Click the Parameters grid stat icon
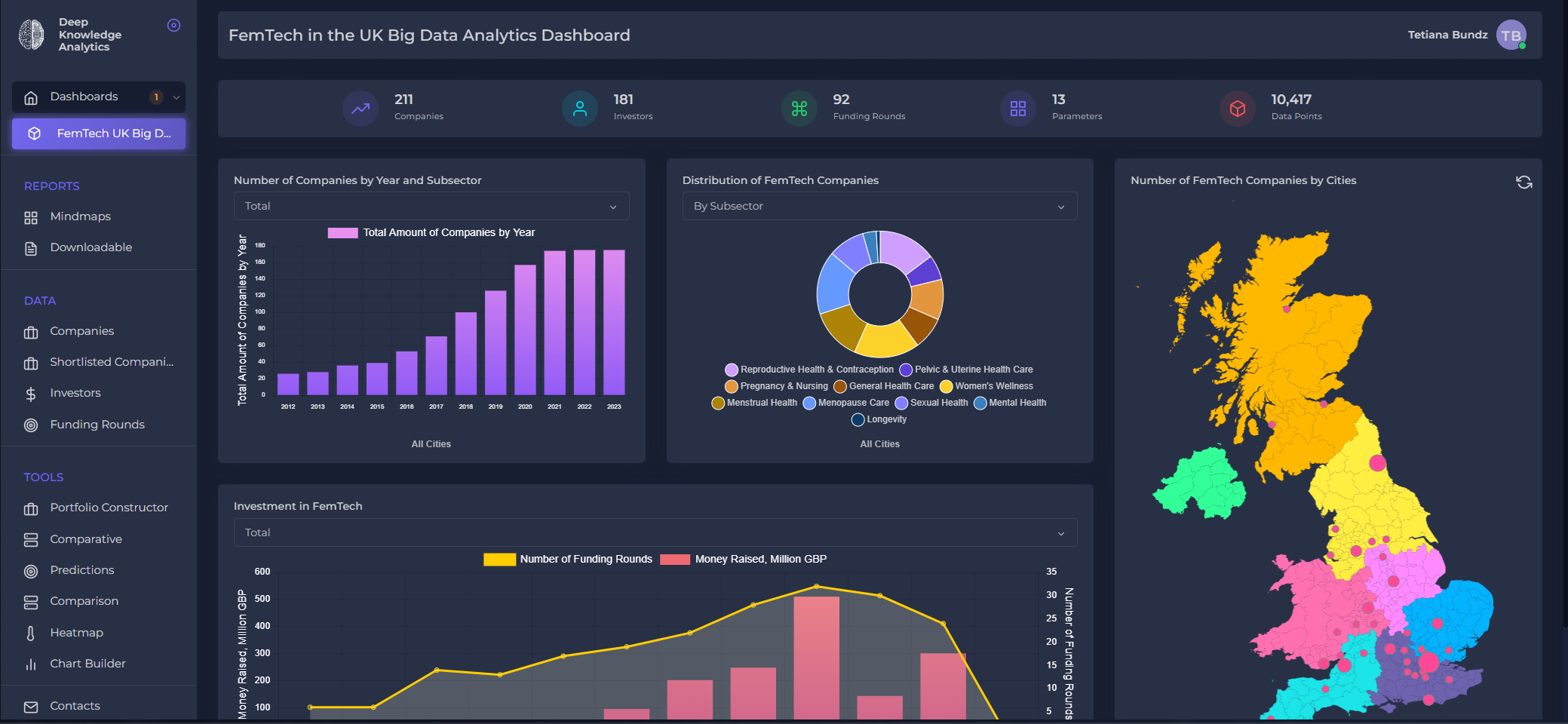Image resolution: width=1568 pixels, height=724 pixels. tap(1017, 109)
